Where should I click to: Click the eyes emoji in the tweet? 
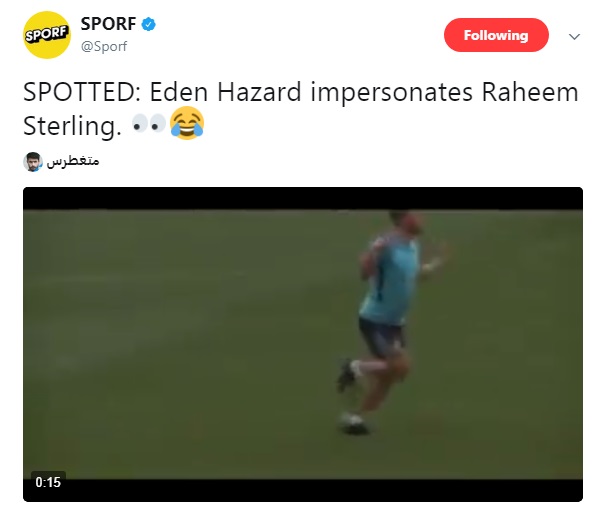[x=148, y=124]
